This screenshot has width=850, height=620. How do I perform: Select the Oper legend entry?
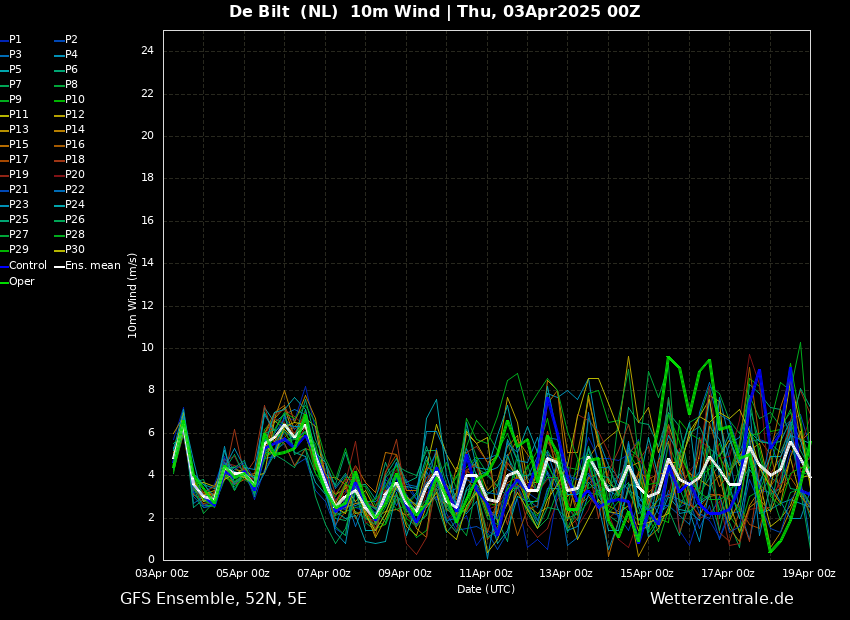click(22, 282)
